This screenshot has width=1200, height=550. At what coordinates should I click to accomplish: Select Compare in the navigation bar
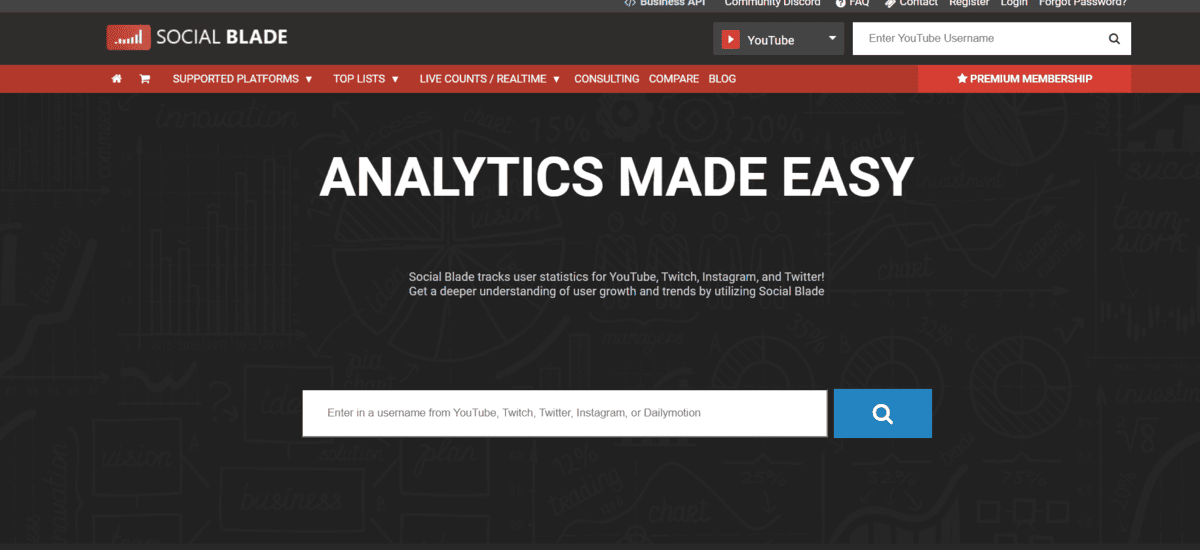coord(674,79)
